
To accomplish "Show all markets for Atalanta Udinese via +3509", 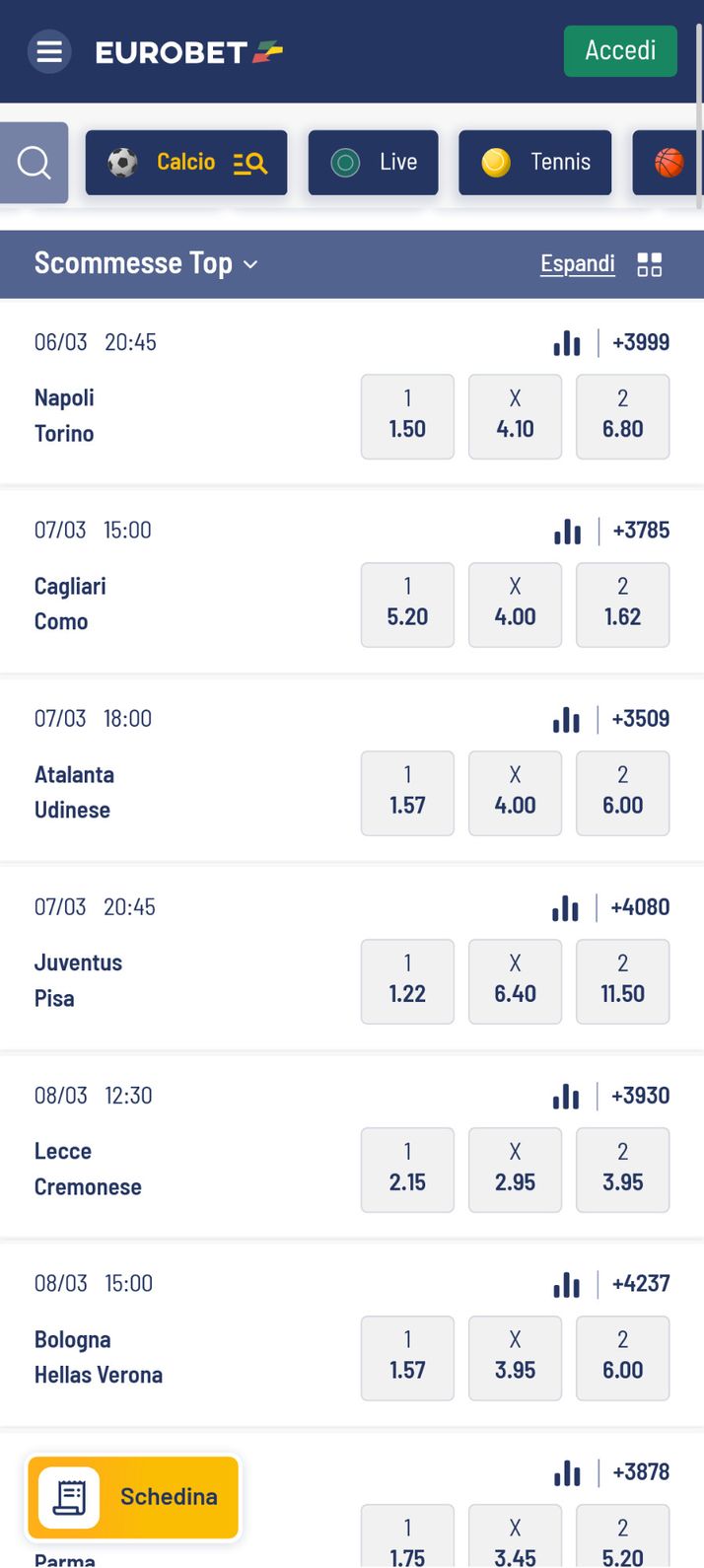I will click(x=640, y=719).
